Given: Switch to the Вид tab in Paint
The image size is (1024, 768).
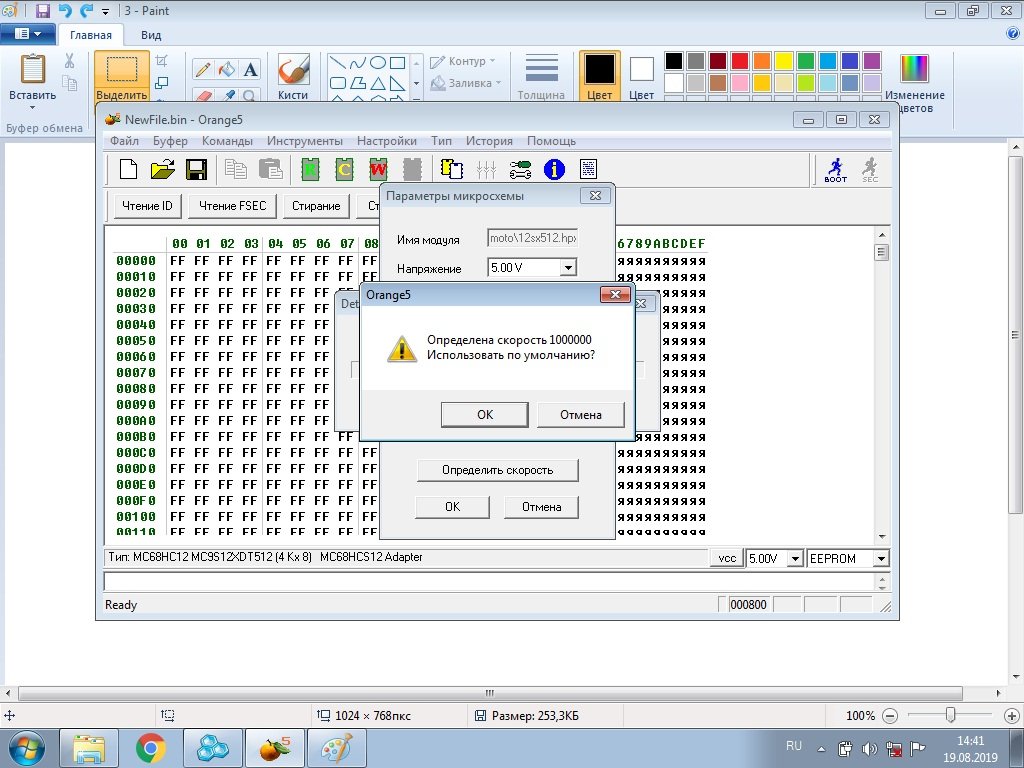Looking at the screenshot, I should tap(151, 35).
